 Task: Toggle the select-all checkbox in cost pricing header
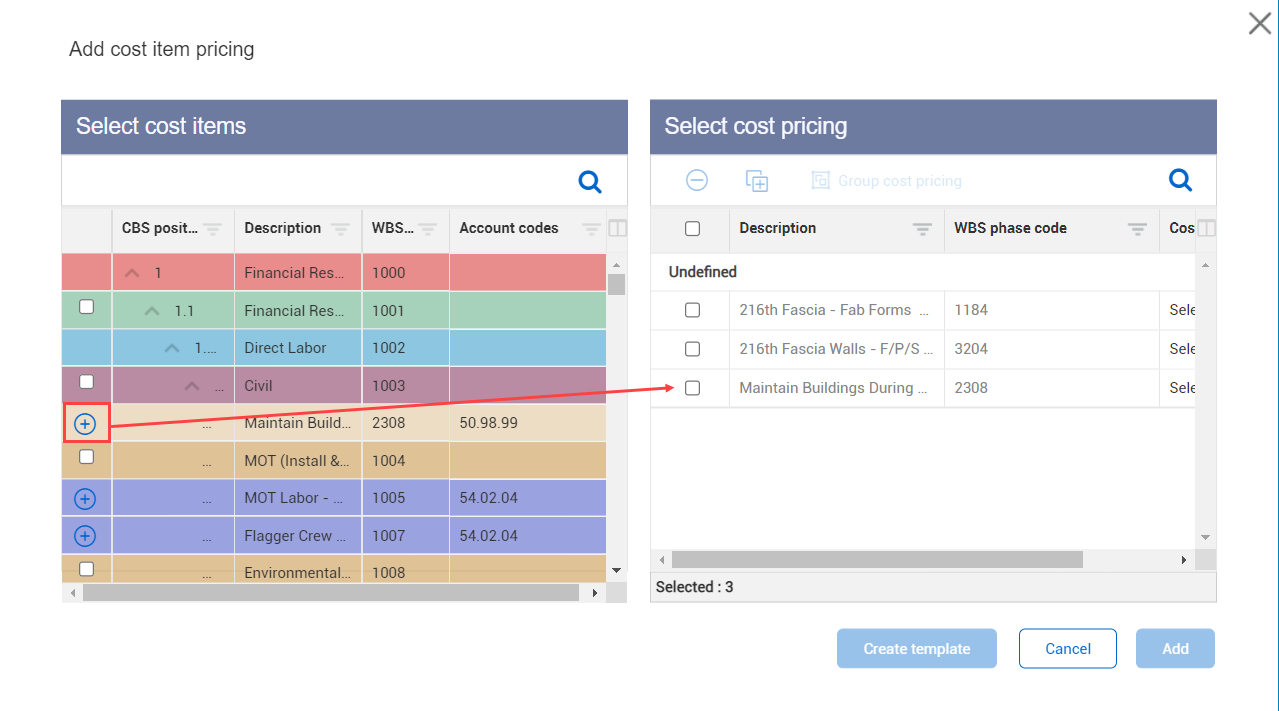coord(691,228)
